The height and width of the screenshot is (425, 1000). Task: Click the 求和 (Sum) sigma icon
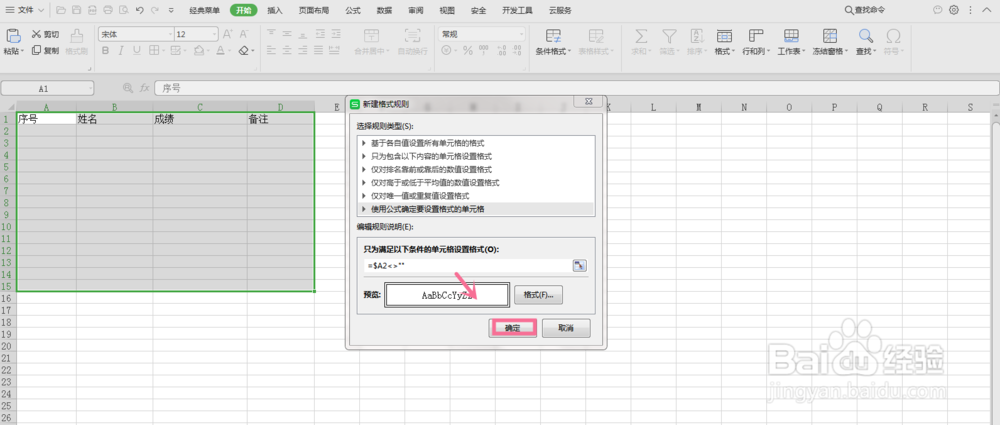(641, 36)
